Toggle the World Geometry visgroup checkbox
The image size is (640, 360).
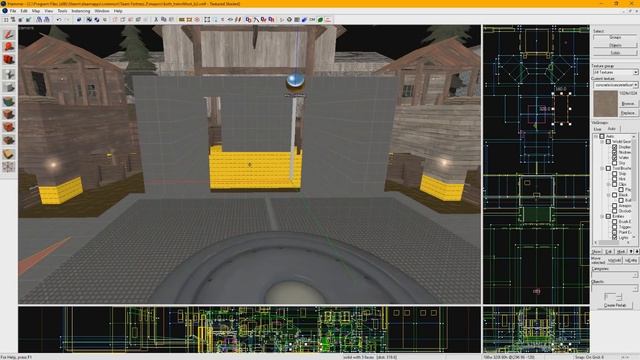(x=608, y=142)
